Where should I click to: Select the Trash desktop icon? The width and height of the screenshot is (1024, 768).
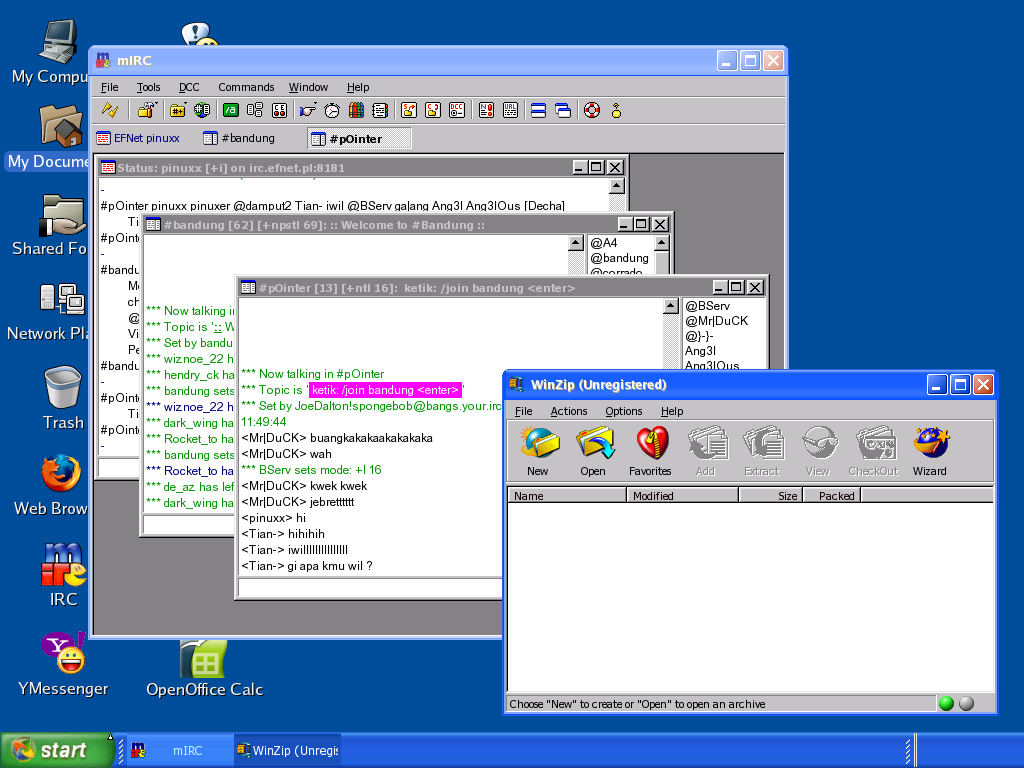[x=63, y=398]
